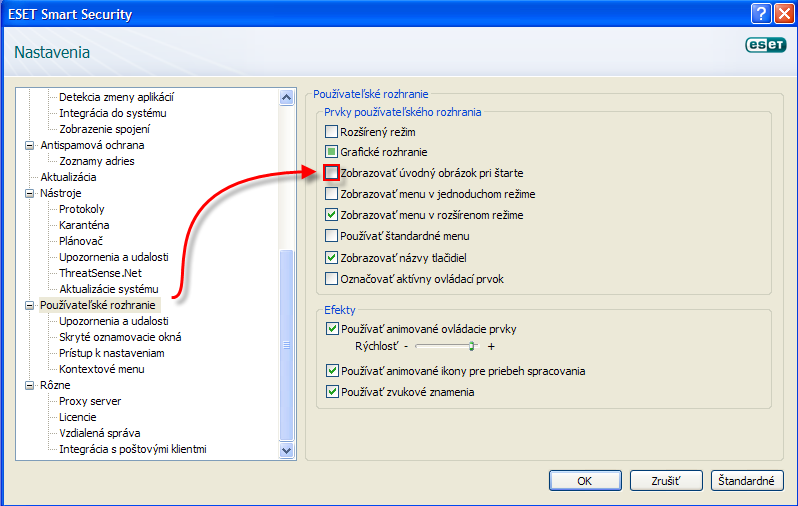The width and height of the screenshot is (798, 506).
Task: Uncheck Zobrazovať menu v rozšírenom režime
Action: 331,215
